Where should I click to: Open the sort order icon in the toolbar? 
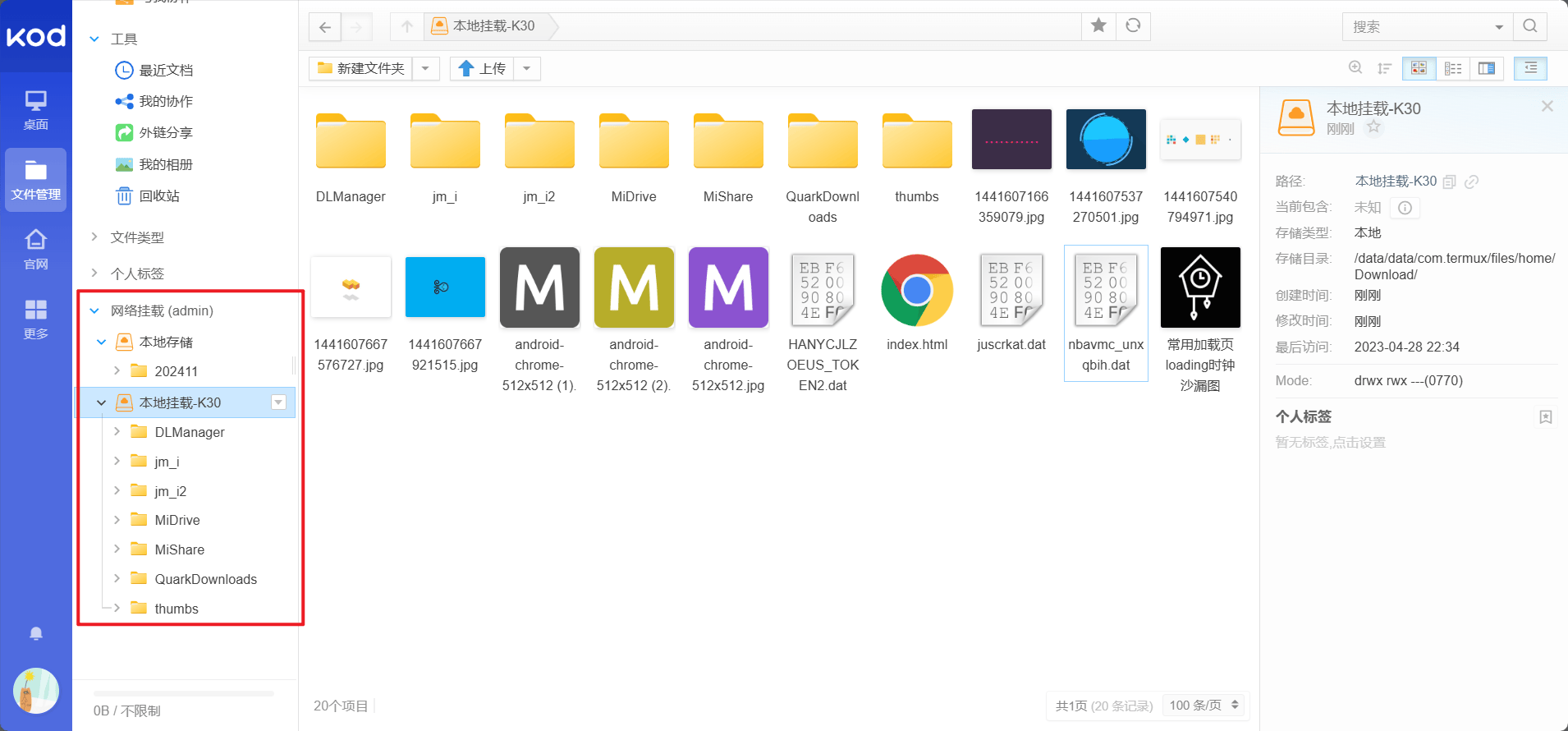(1385, 68)
